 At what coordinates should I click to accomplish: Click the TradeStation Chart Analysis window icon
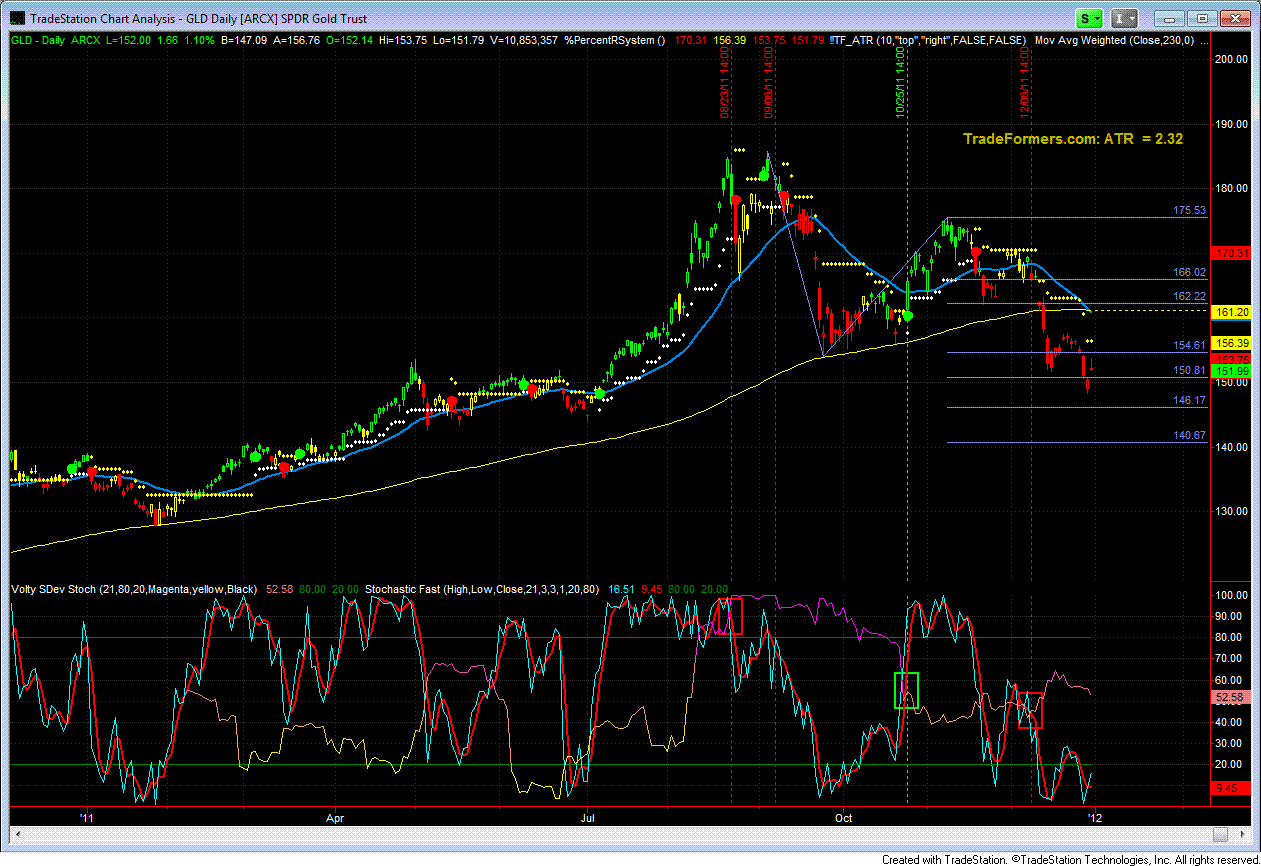18,18
